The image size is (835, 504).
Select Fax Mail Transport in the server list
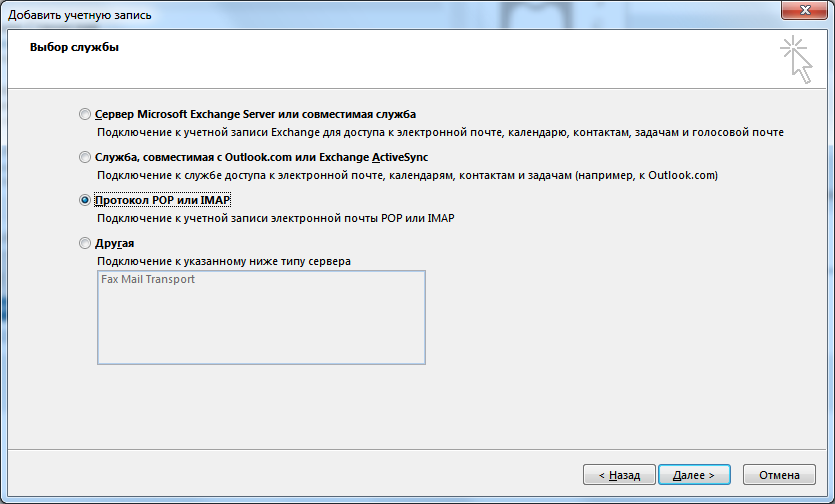148,280
